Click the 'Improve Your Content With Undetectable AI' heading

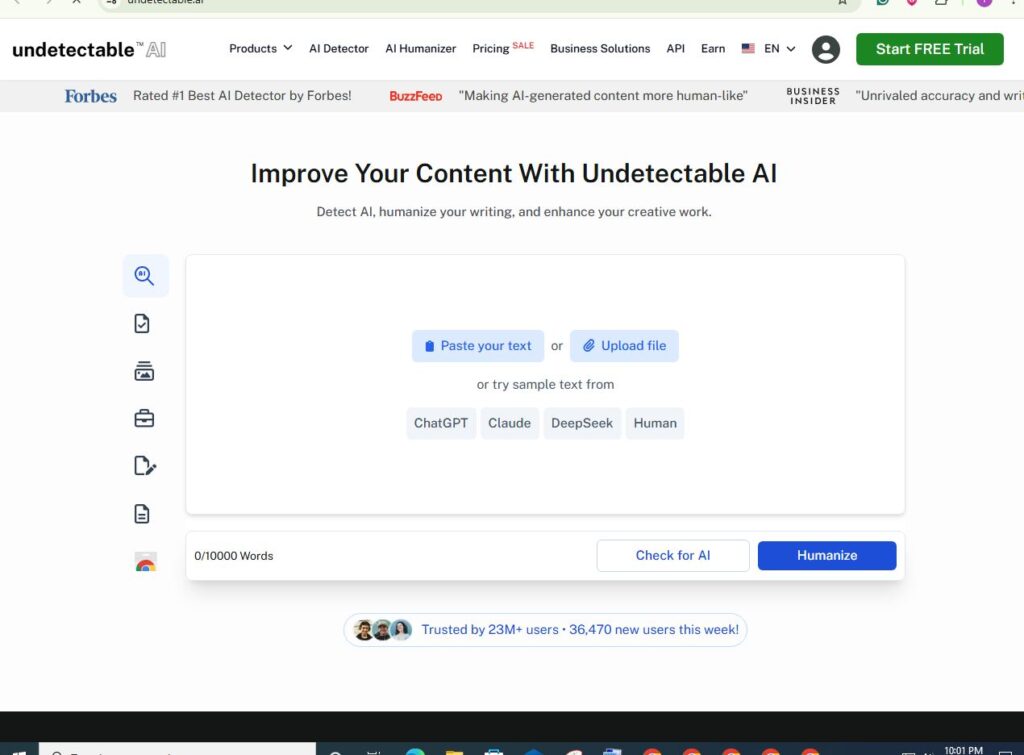click(514, 174)
